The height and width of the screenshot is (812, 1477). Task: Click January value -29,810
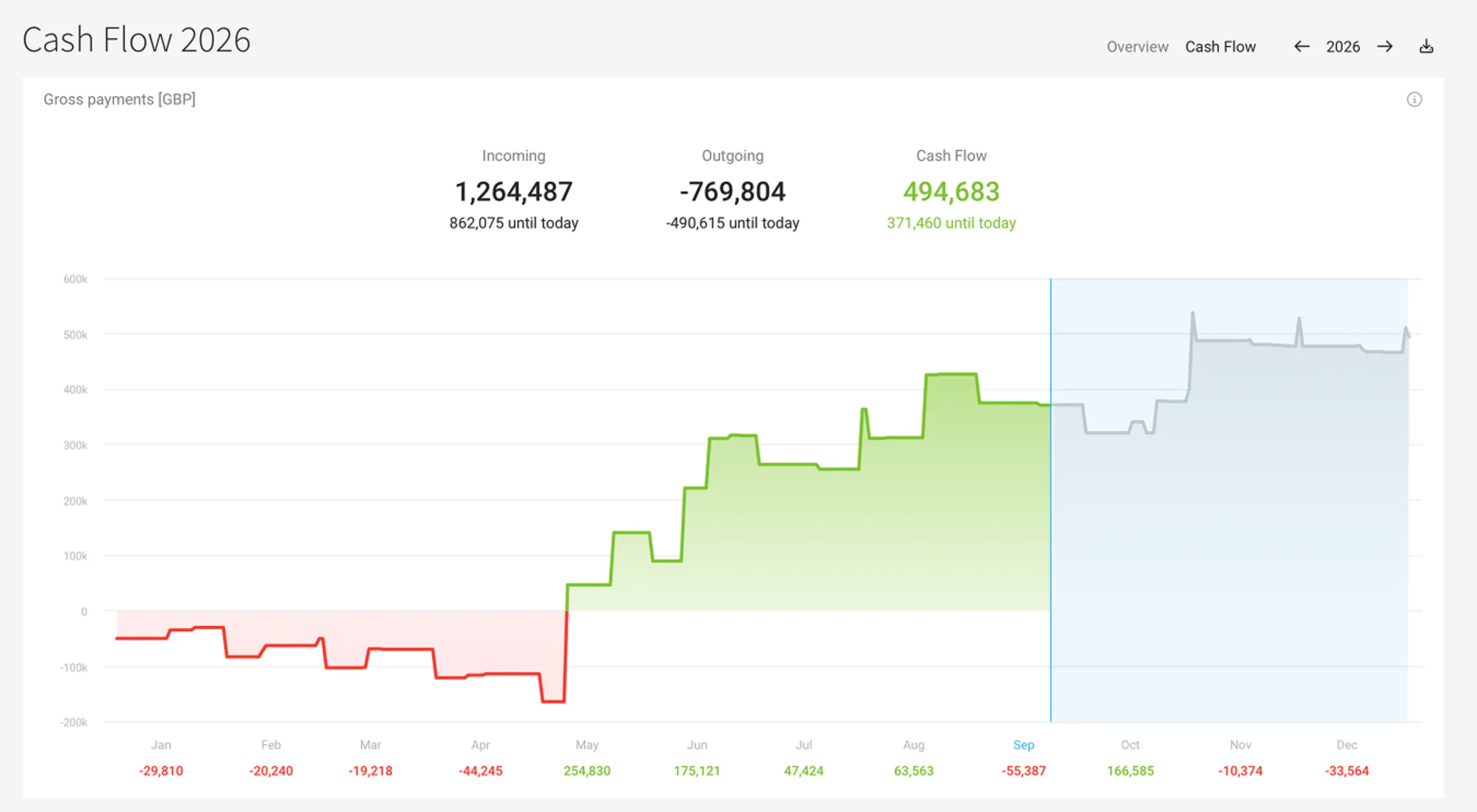click(161, 771)
